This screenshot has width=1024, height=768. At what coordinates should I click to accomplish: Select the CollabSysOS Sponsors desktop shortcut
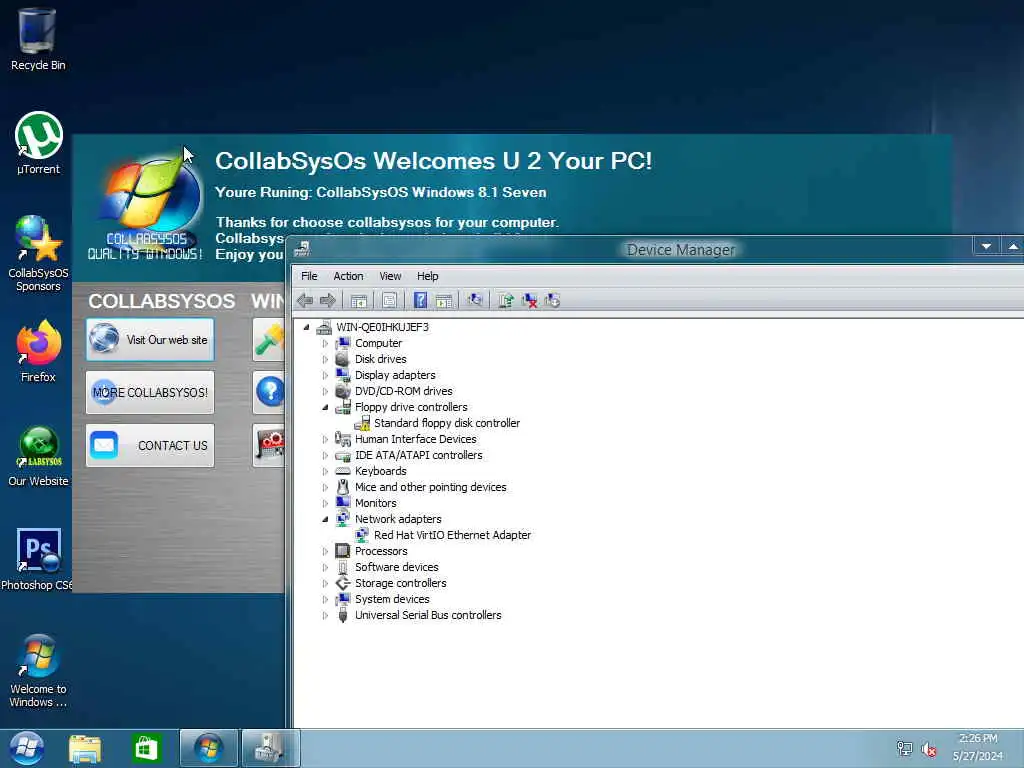click(x=38, y=253)
